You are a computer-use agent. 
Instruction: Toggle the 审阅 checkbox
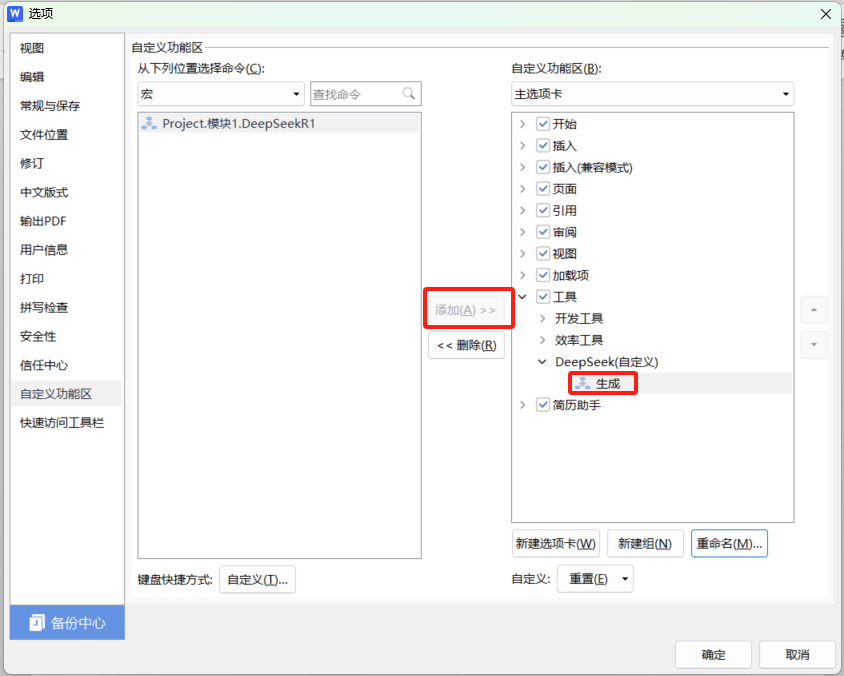pos(543,232)
